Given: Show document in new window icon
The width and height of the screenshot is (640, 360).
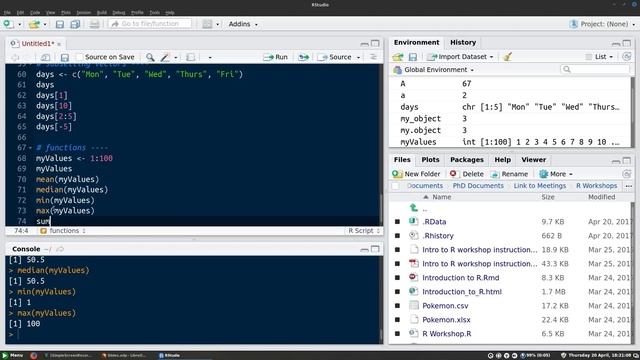Looking at the screenshot, I should 45,57.
